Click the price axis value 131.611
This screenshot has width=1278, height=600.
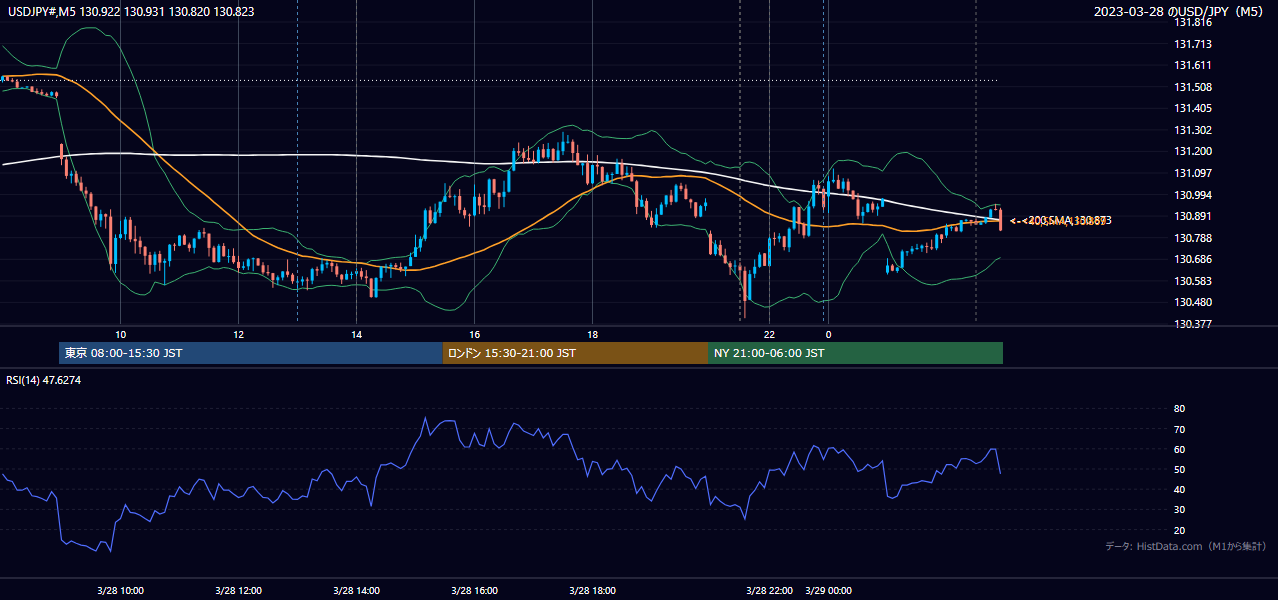pyautogui.click(x=1193, y=65)
